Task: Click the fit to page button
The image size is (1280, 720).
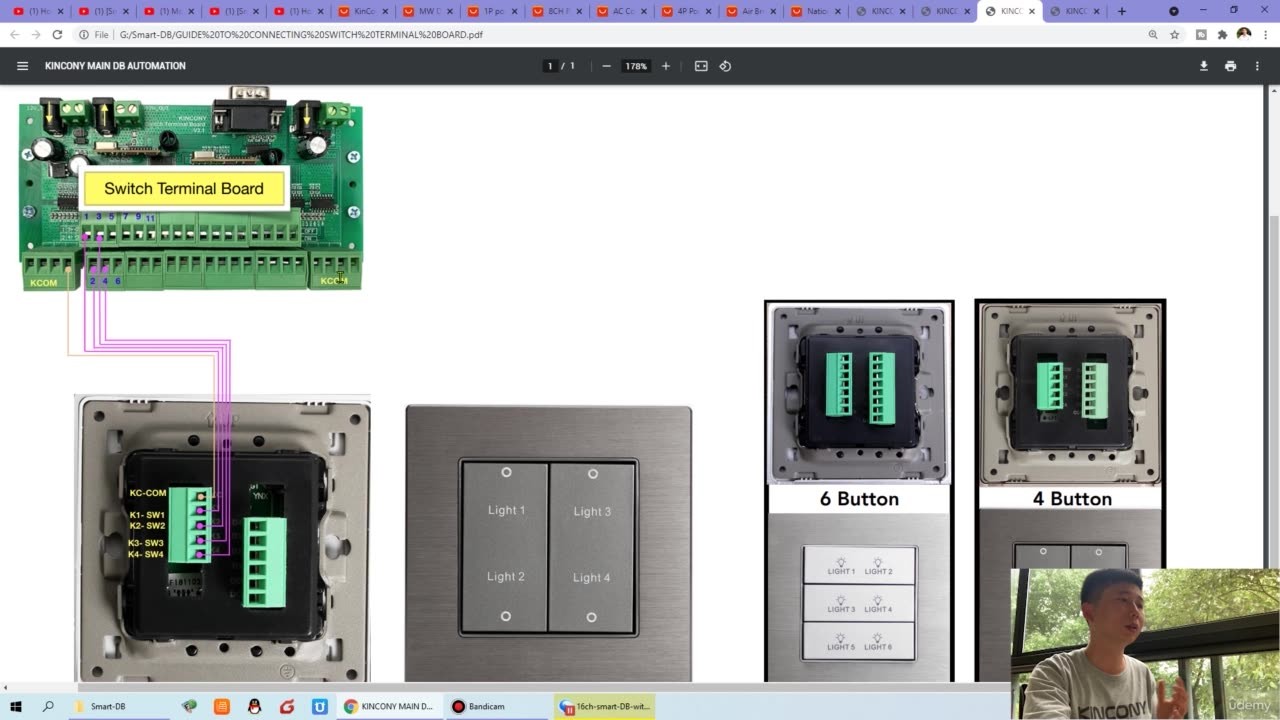Action: coord(701,66)
